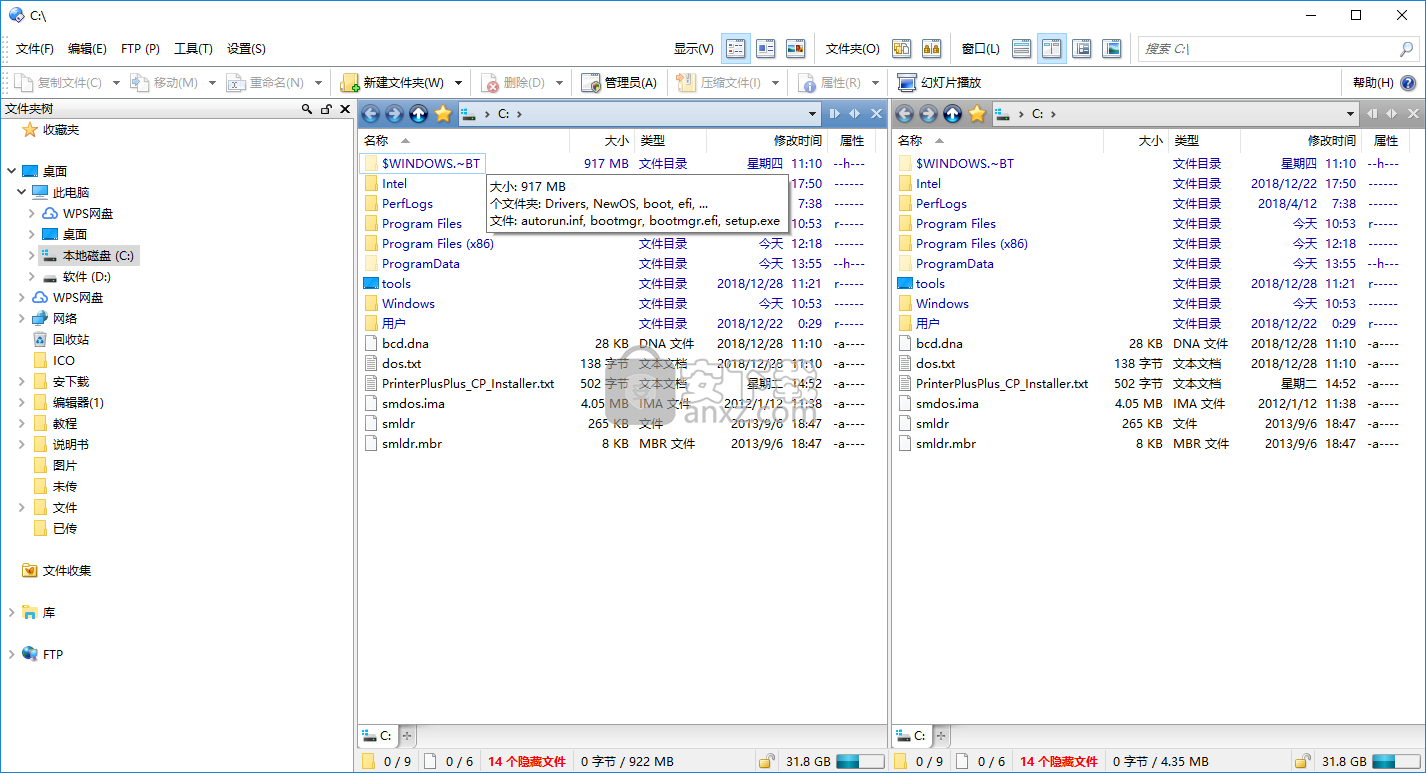Open the 显示(V) menu label

tap(694, 48)
